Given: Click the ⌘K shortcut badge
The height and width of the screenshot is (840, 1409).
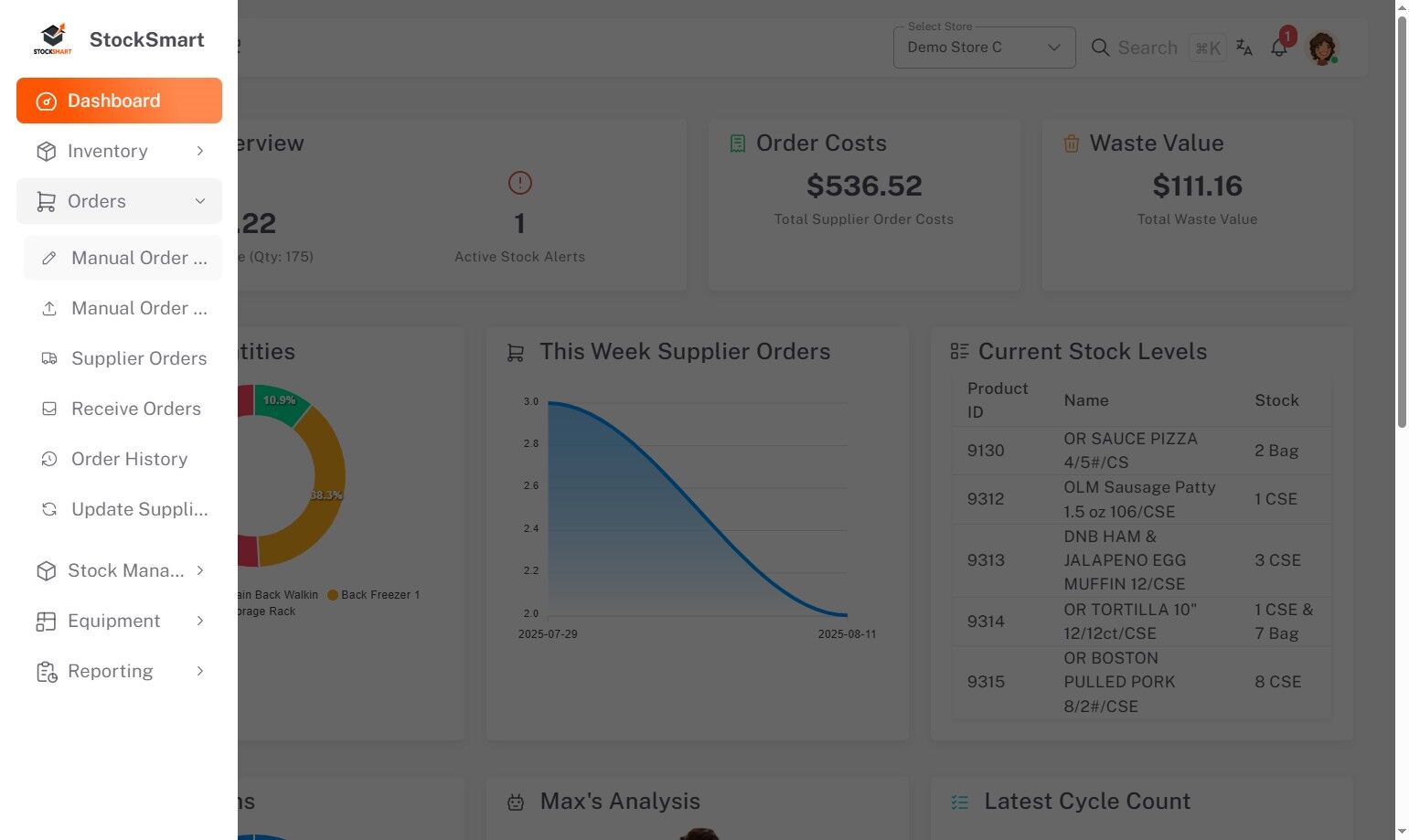Looking at the screenshot, I should click(1208, 48).
